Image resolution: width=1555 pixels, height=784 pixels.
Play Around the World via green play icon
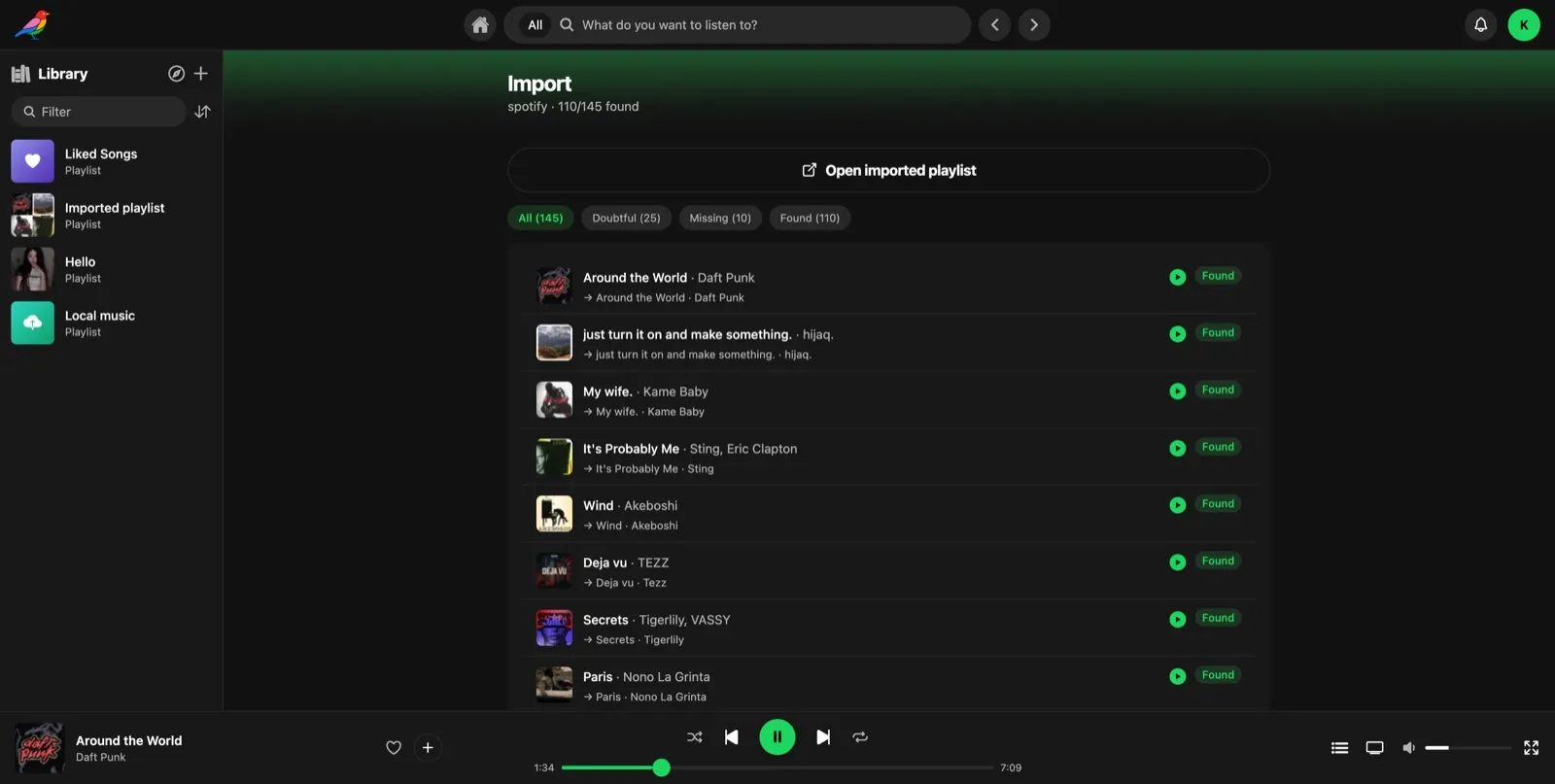click(x=1177, y=277)
